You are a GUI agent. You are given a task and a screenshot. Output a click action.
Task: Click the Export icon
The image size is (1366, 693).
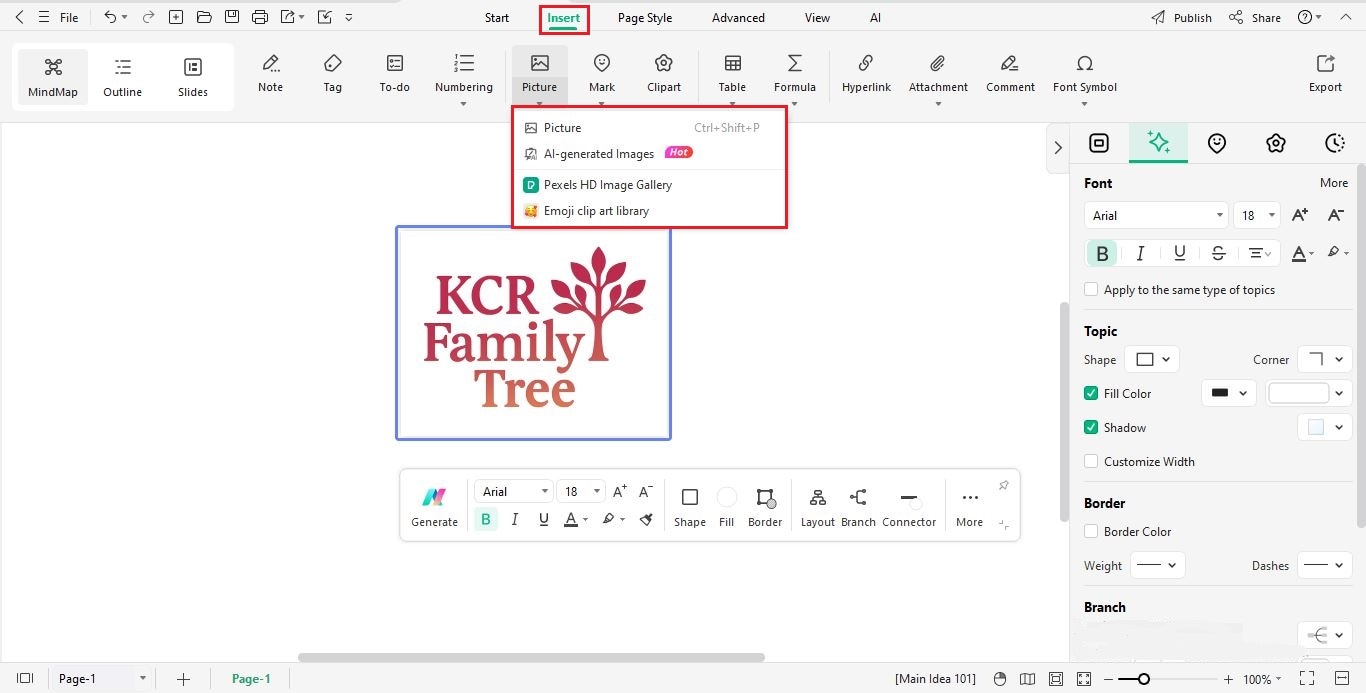[x=1325, y=74]
